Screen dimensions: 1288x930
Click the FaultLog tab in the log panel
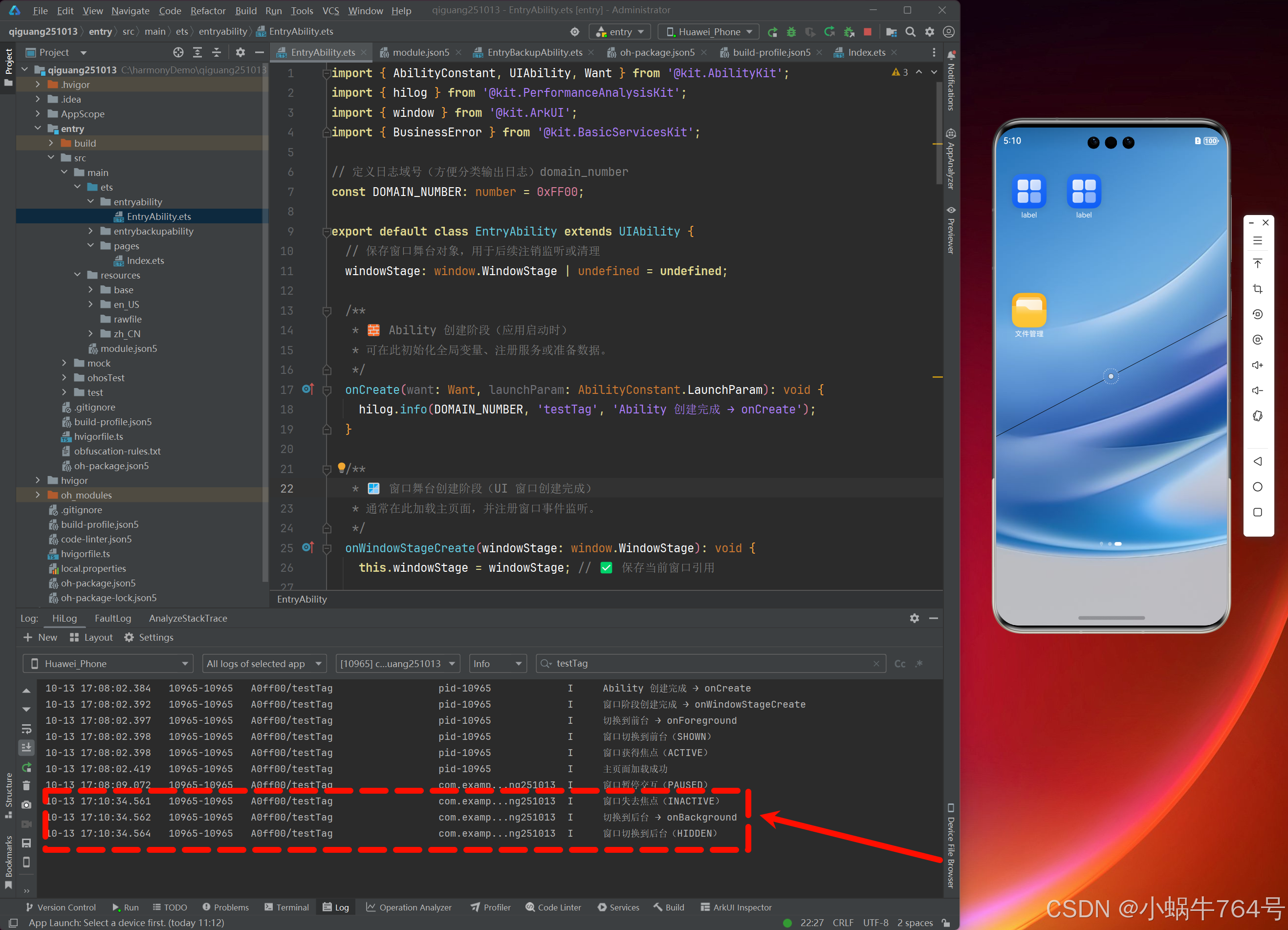pos(112,618)
